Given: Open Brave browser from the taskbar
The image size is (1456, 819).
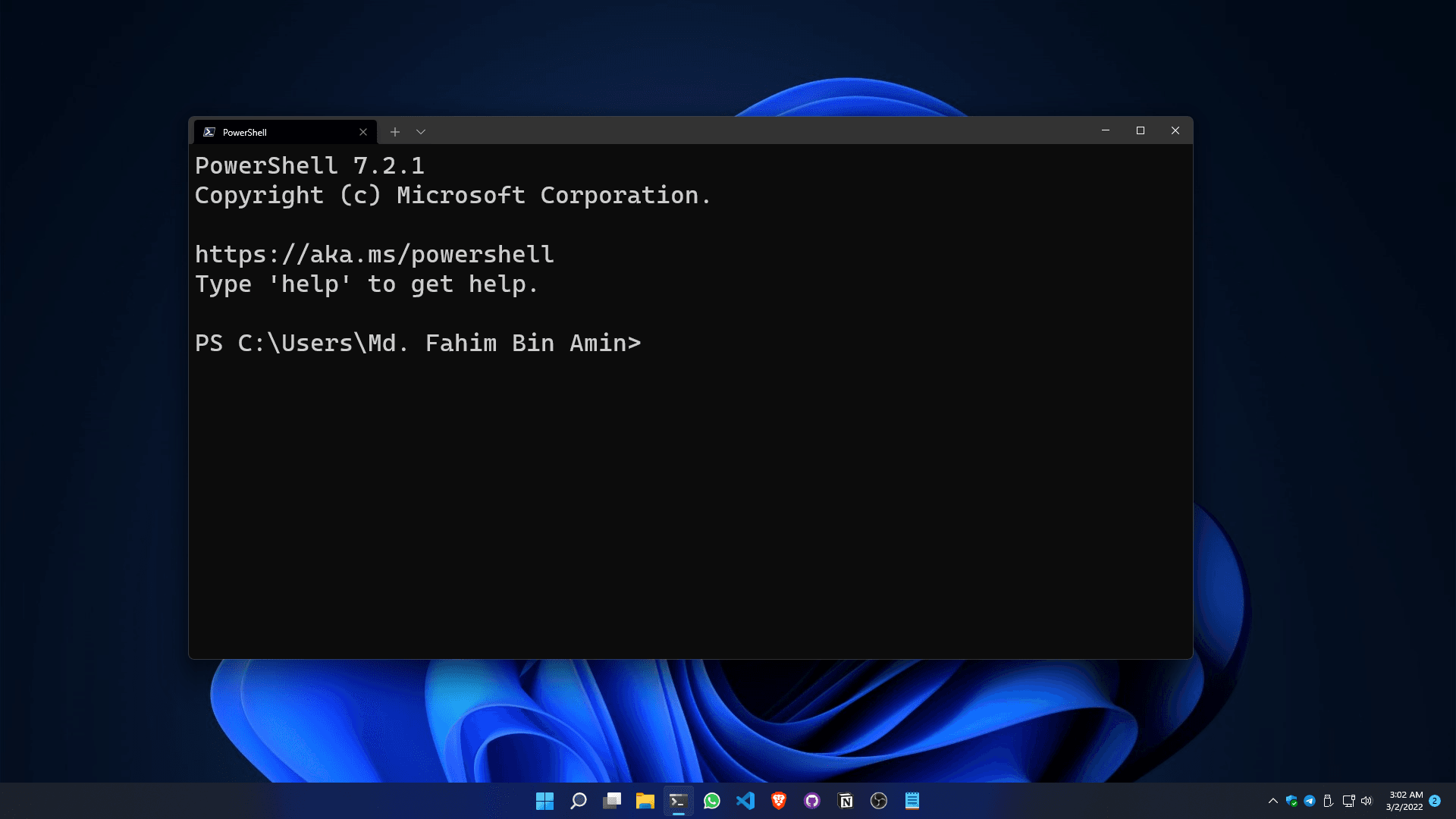Looking at the screenshot, I should [779, 801].
